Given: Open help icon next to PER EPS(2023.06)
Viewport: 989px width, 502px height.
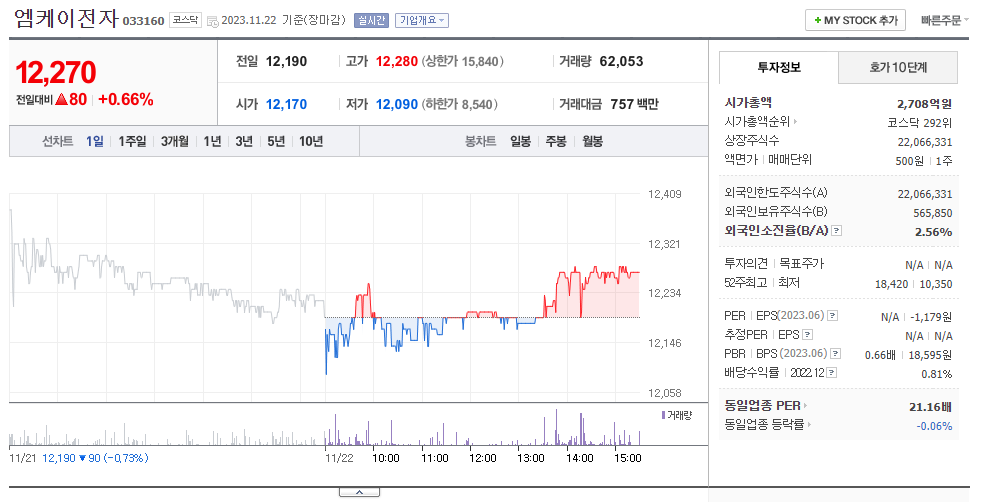Looking at the screenshot, I should click(x=833, y=315).
